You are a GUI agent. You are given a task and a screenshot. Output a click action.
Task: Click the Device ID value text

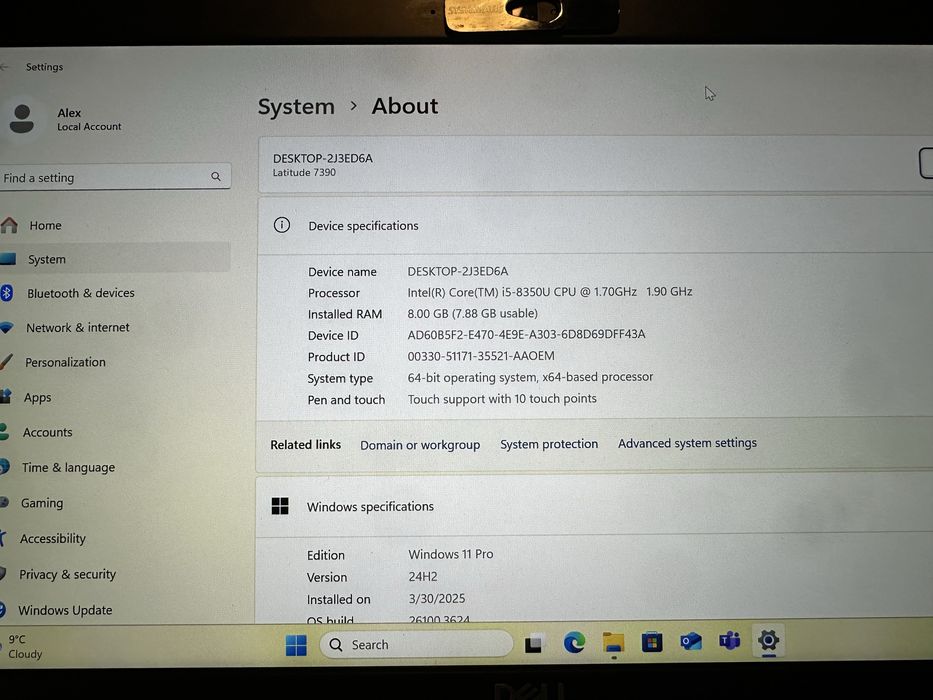(526, 335)
